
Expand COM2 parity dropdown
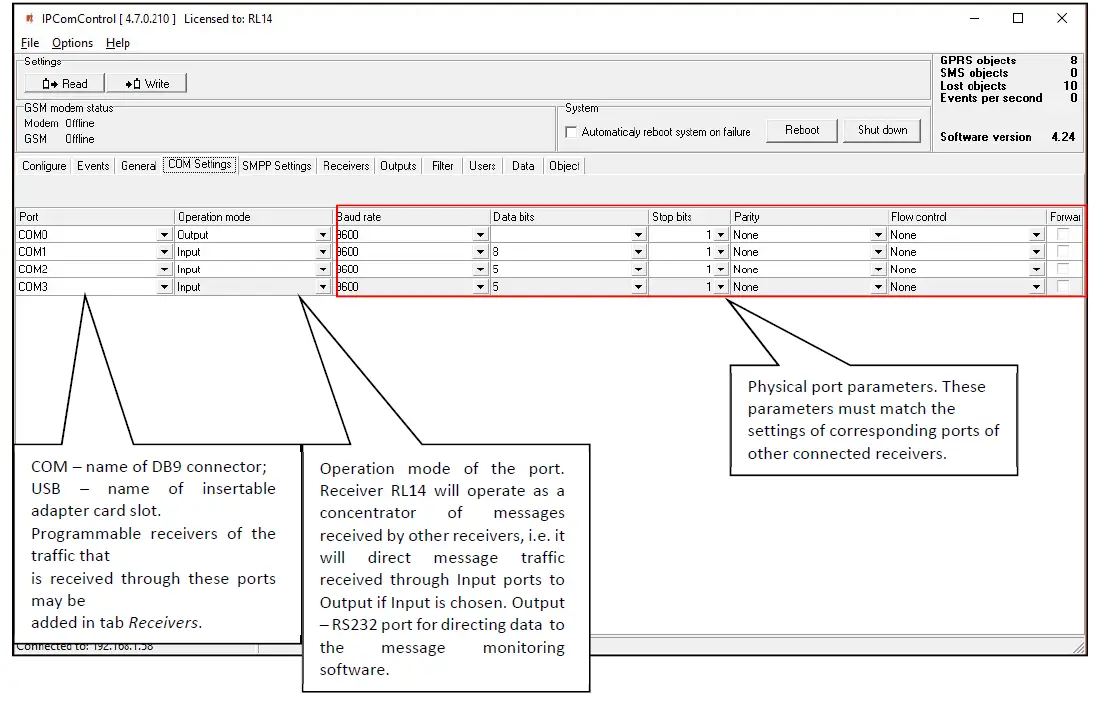(x=878, y=270)
